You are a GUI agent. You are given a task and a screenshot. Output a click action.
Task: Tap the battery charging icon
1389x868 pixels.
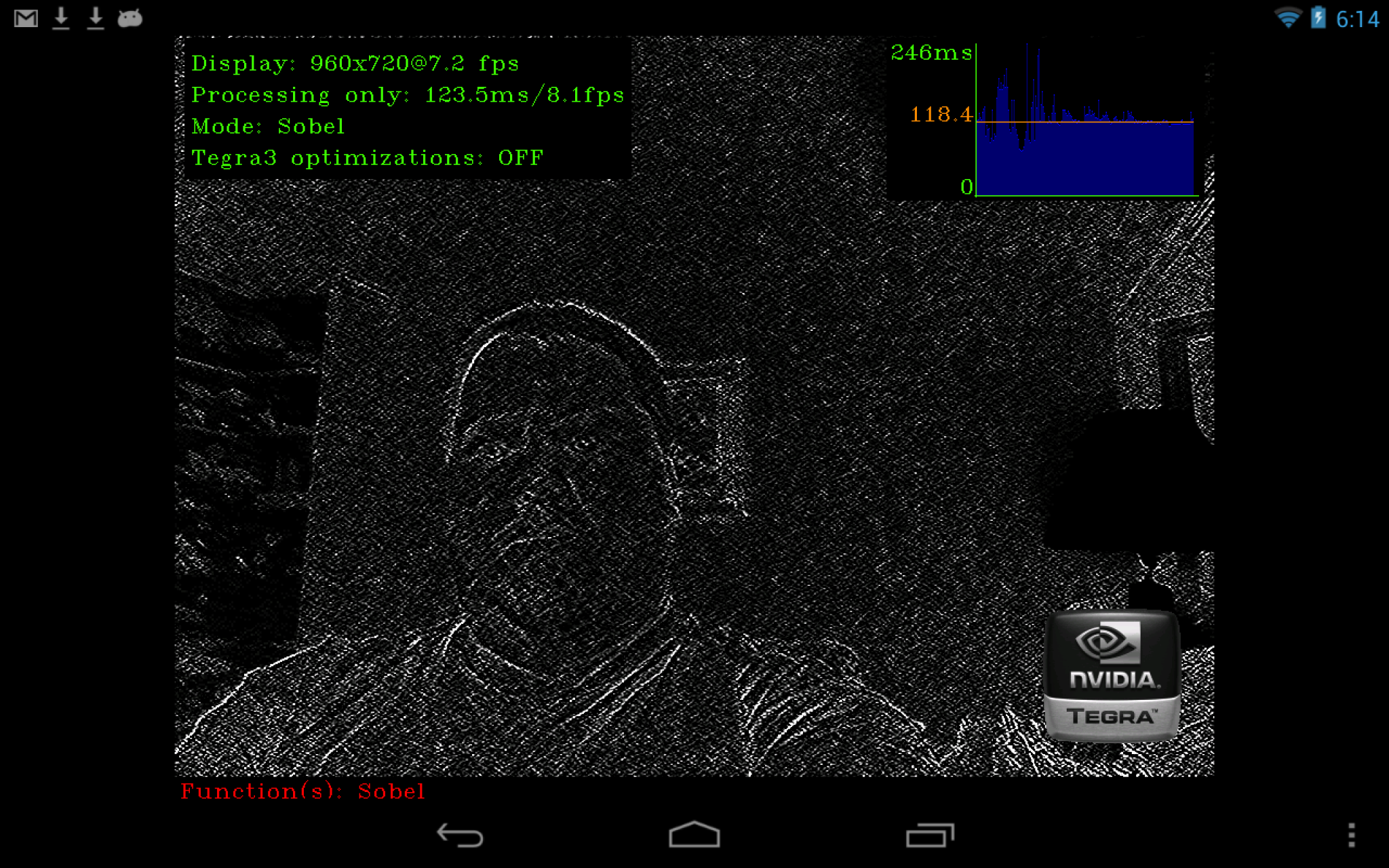tap(1318, 18)
